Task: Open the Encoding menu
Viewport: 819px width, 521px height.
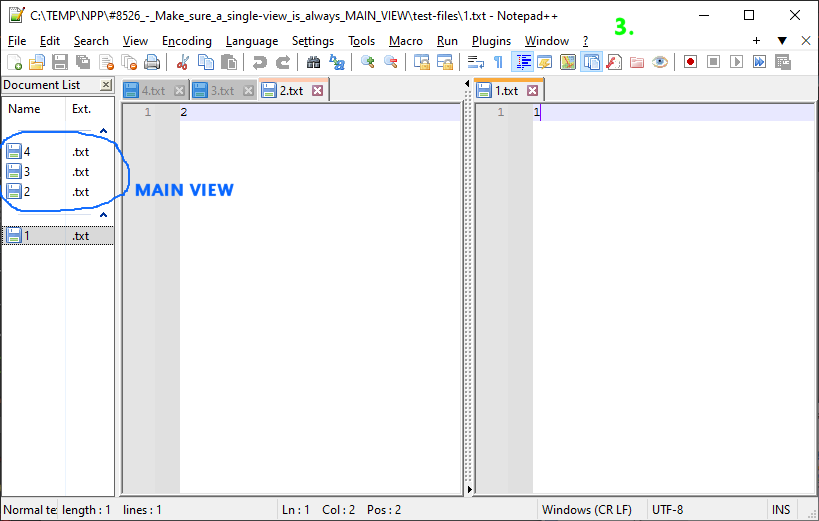Action: point(186,41)
